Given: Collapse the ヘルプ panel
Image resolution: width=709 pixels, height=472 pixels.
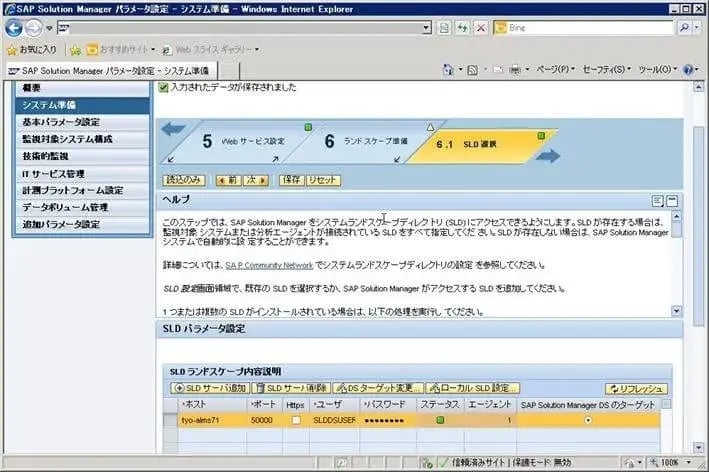Looking at the screenshot, I should tap(672, 201).
